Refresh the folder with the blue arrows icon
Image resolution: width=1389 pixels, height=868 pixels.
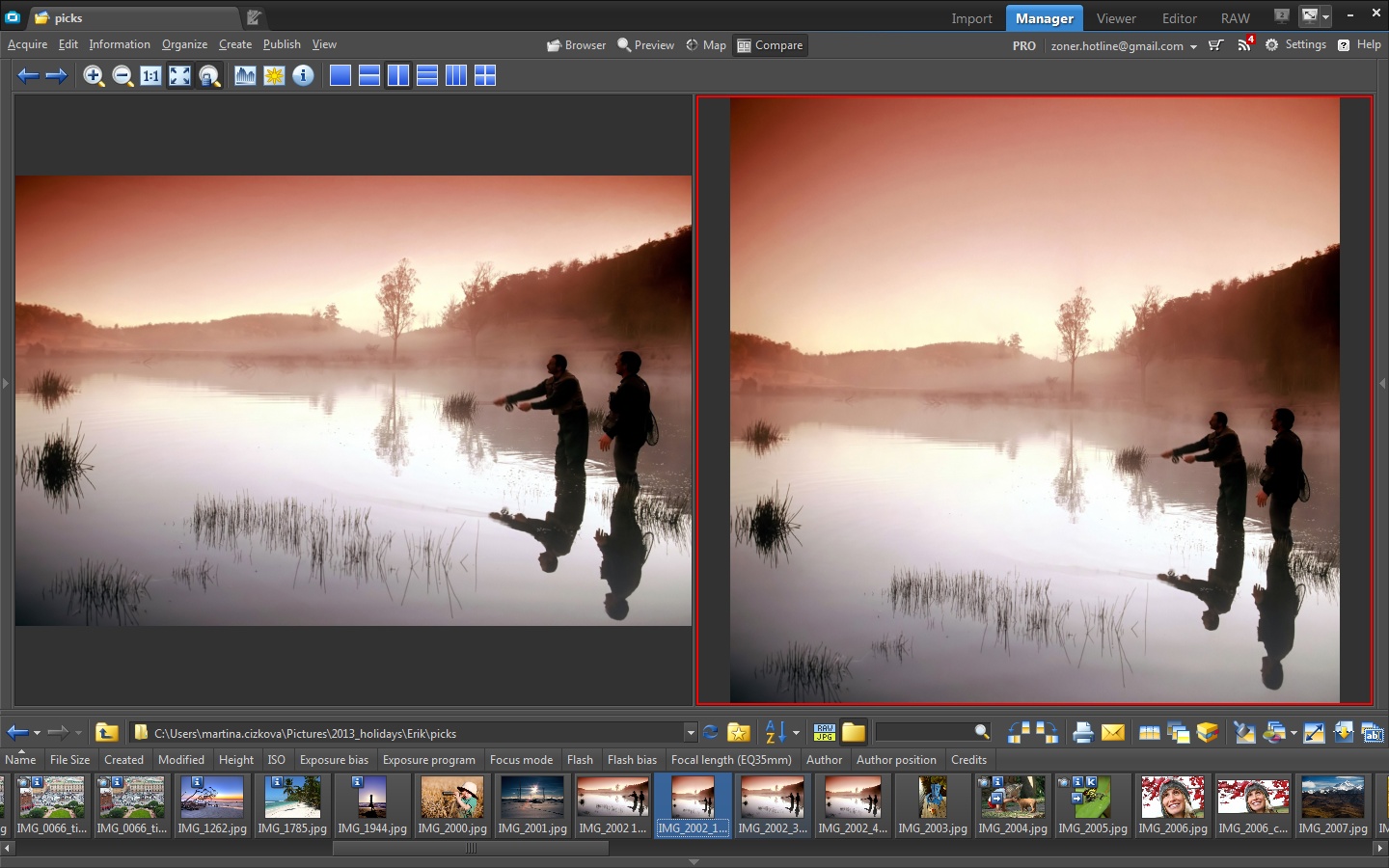[711, 733]
